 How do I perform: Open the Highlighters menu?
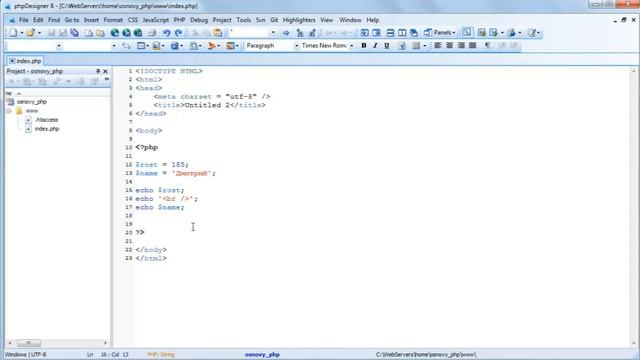click(x=299, y=20)
